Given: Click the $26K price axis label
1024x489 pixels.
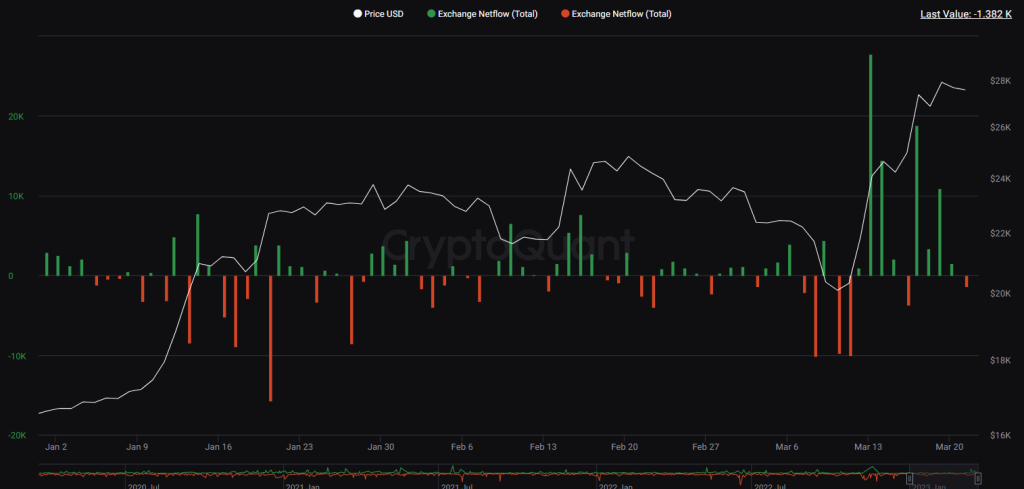Looking at the screenshot, I should click(x=1001, y=127).
